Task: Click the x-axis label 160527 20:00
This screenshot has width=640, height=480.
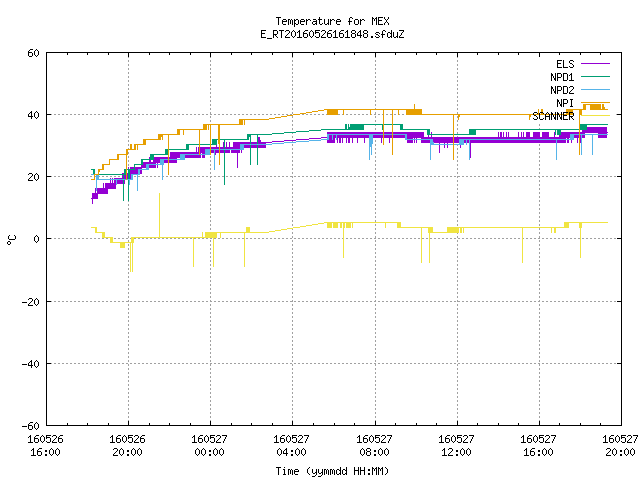Action: click(620, 446)
